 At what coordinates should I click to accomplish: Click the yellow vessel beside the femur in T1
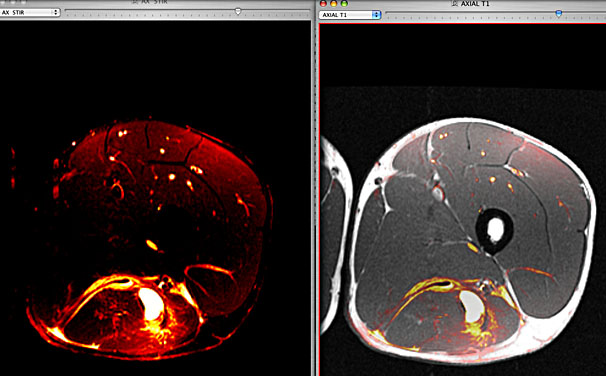(x=473, y=247)
